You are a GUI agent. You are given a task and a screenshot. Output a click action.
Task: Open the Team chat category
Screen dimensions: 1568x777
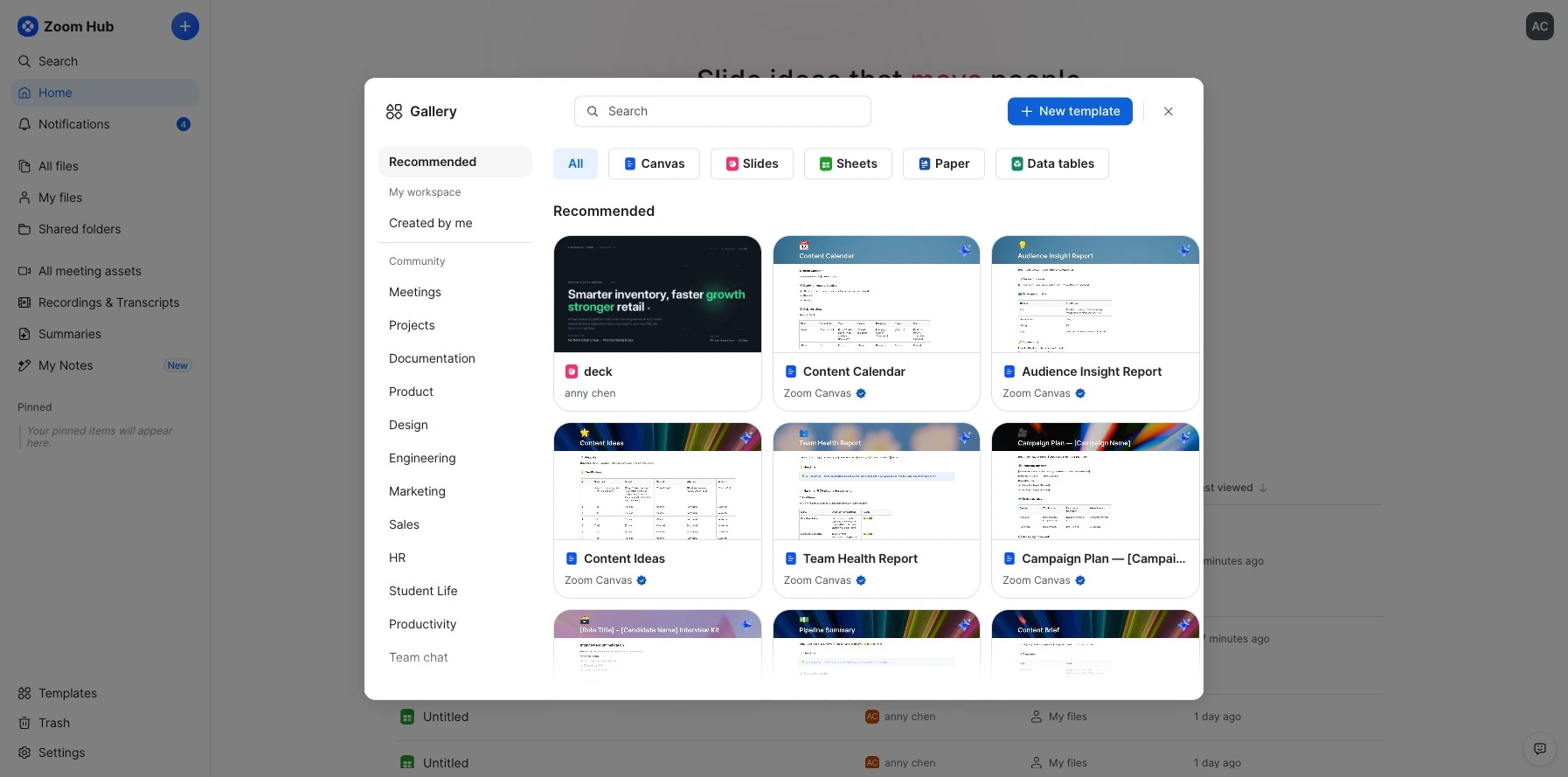pyautogui.click(x=455, y=657)
